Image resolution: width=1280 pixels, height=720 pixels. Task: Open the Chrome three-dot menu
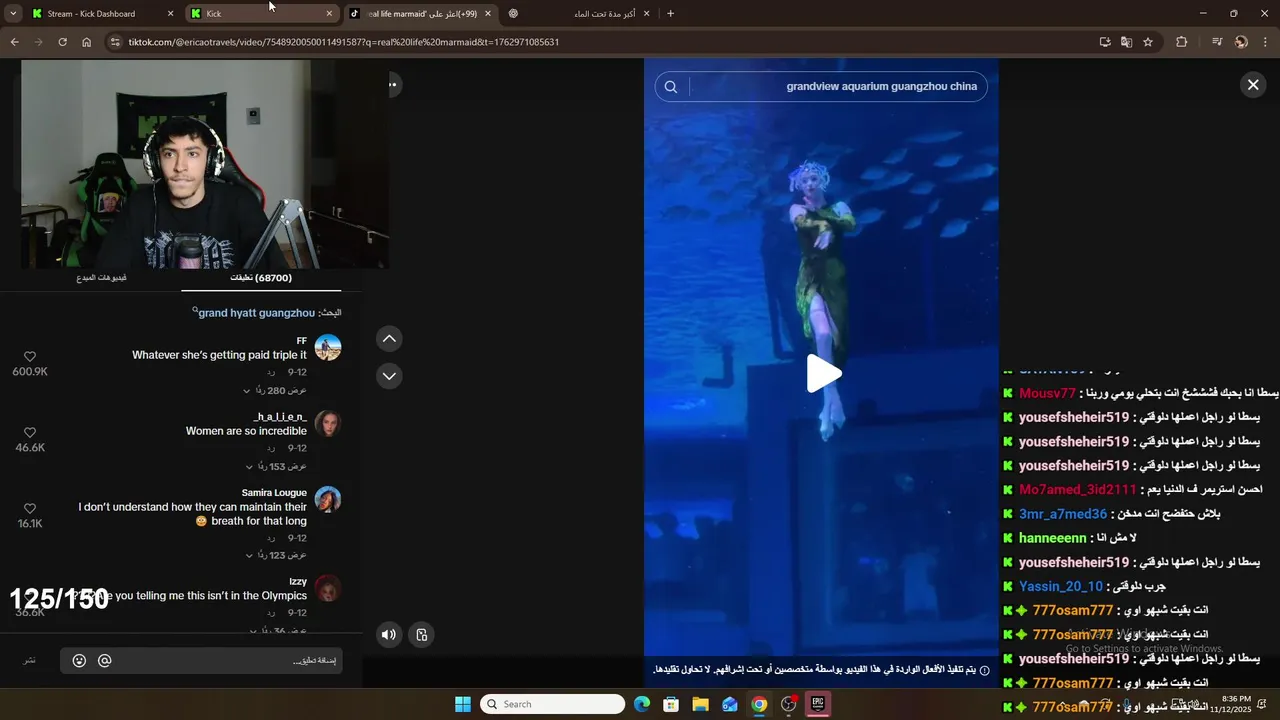(x=1266, y=42)
